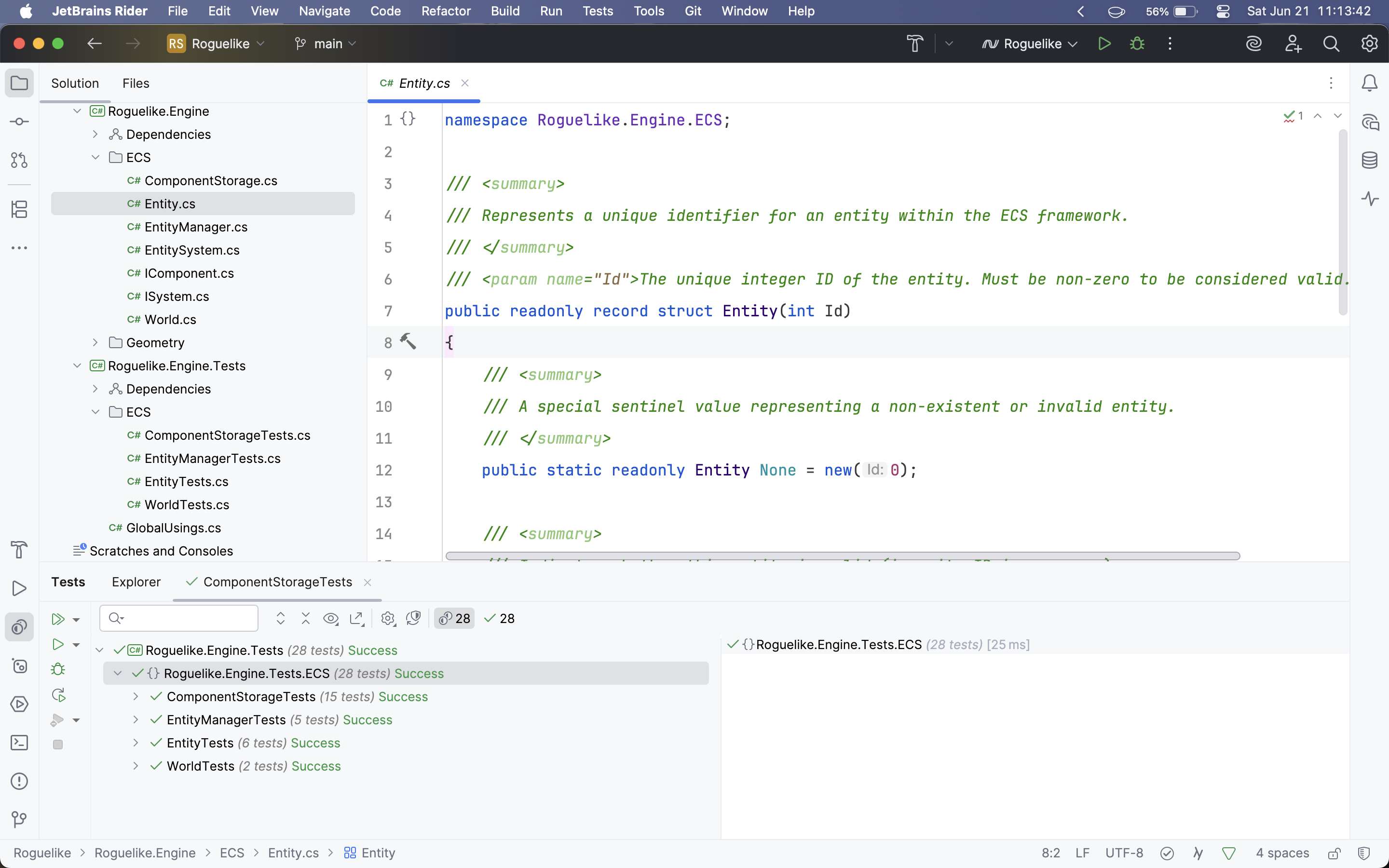
Task: Go back in navigation history
Action: [94, 43]
